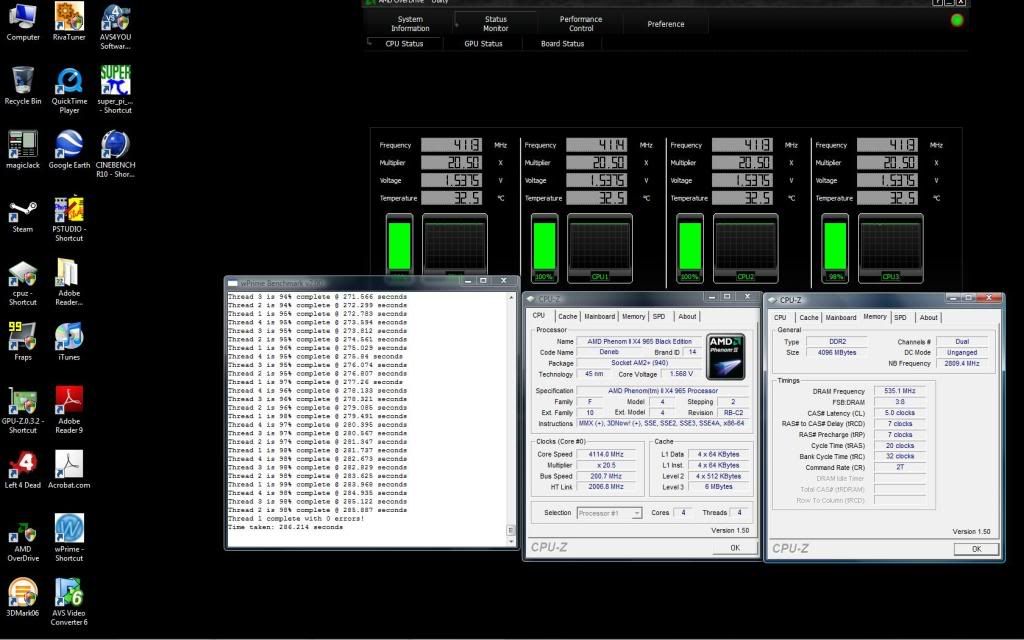Open the Board Status sub-tab
This screenshot has width=1024, height=640.
coord(562,44)
